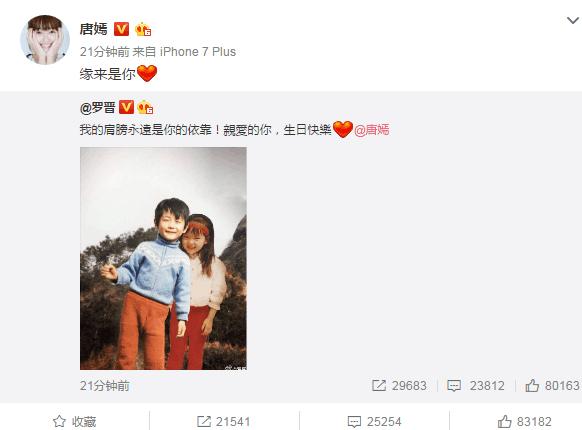Open the original post comments icon 23812
The height and width of the screenshot is (430, 582).
(x=476, y=385)
